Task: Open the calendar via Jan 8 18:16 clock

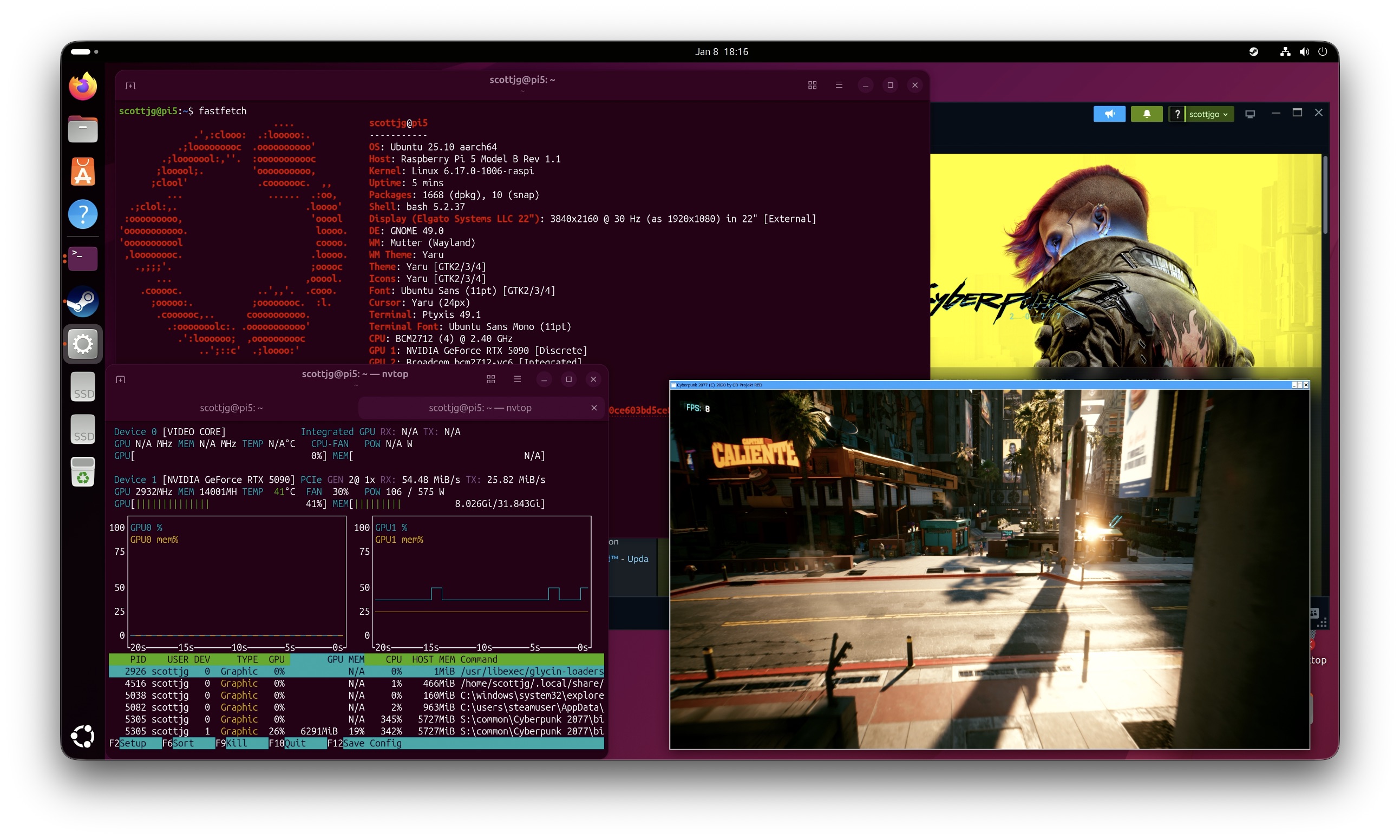Action: point(721,51)
